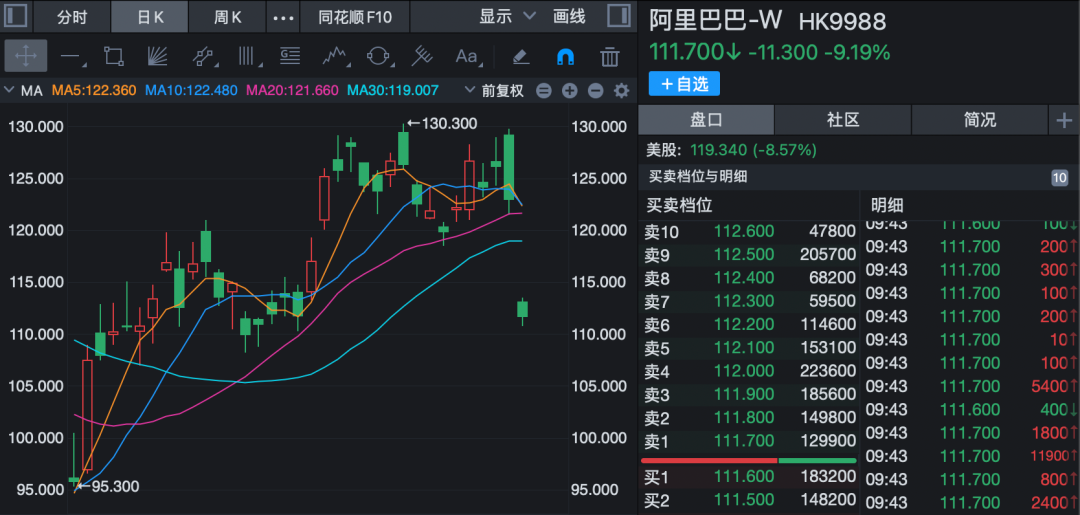Click the 买卖档位 column header
Image resolution: width=1080 pixels, height=515 pixels.
[x=679, y=204]
